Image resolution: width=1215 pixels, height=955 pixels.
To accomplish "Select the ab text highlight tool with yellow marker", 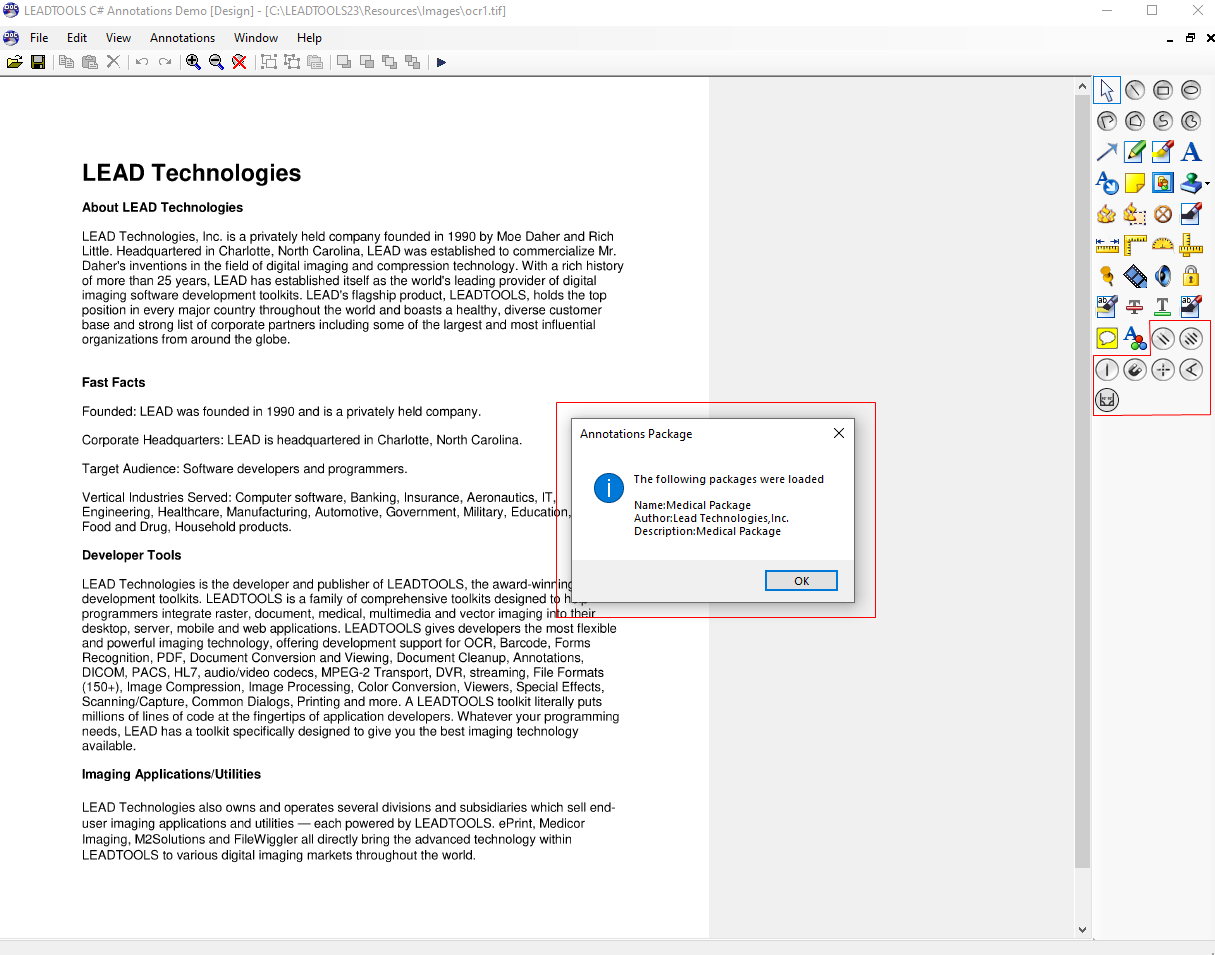I will point(1107,307).
